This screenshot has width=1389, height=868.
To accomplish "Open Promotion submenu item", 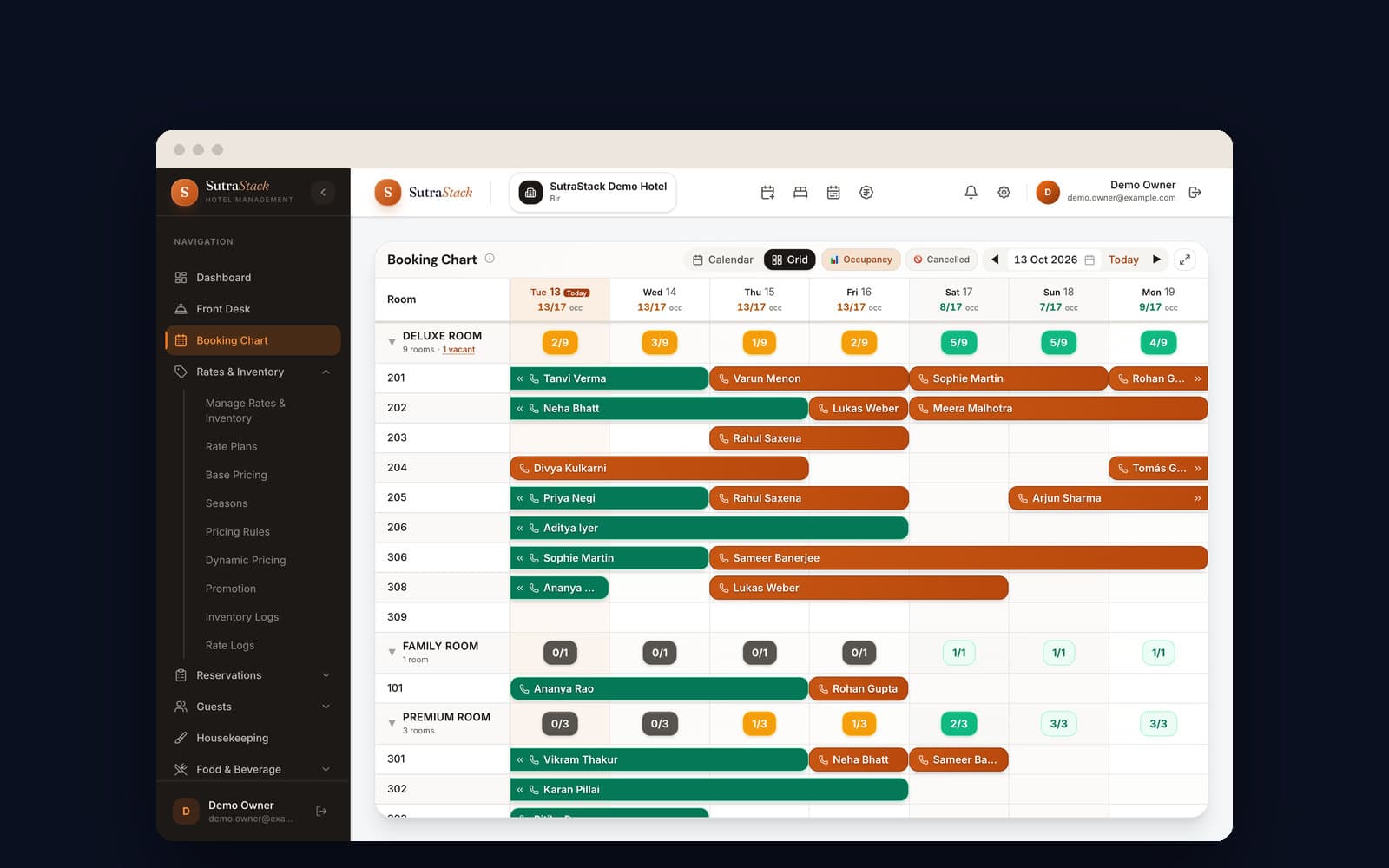I will point(231,589).
